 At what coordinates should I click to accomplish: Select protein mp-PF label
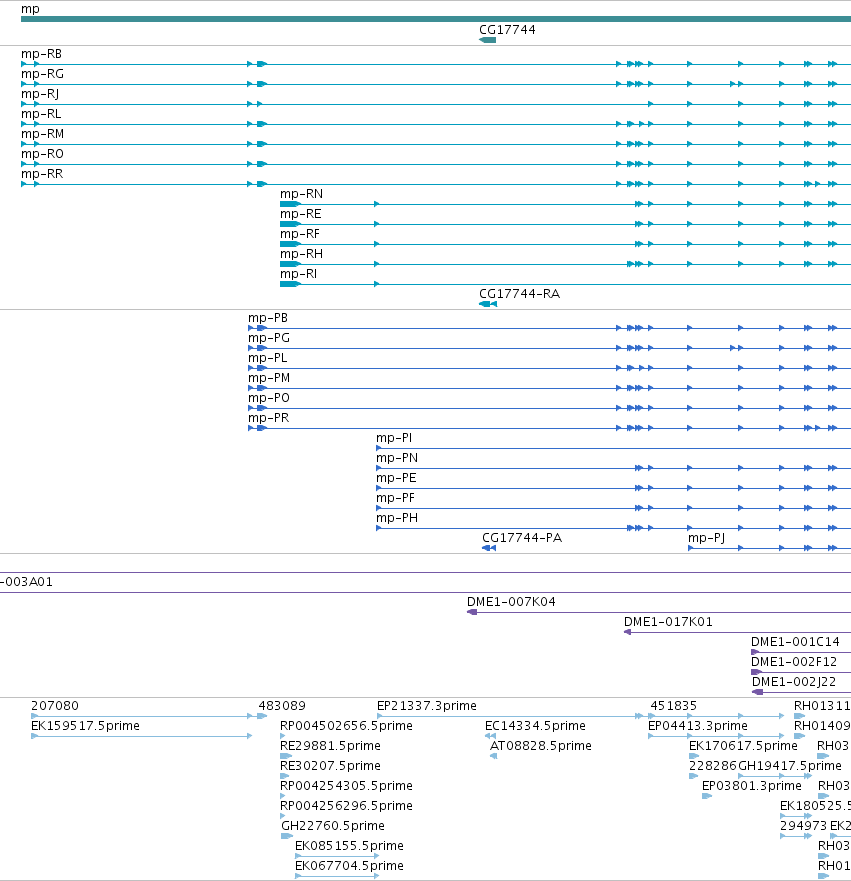[396, 498]
